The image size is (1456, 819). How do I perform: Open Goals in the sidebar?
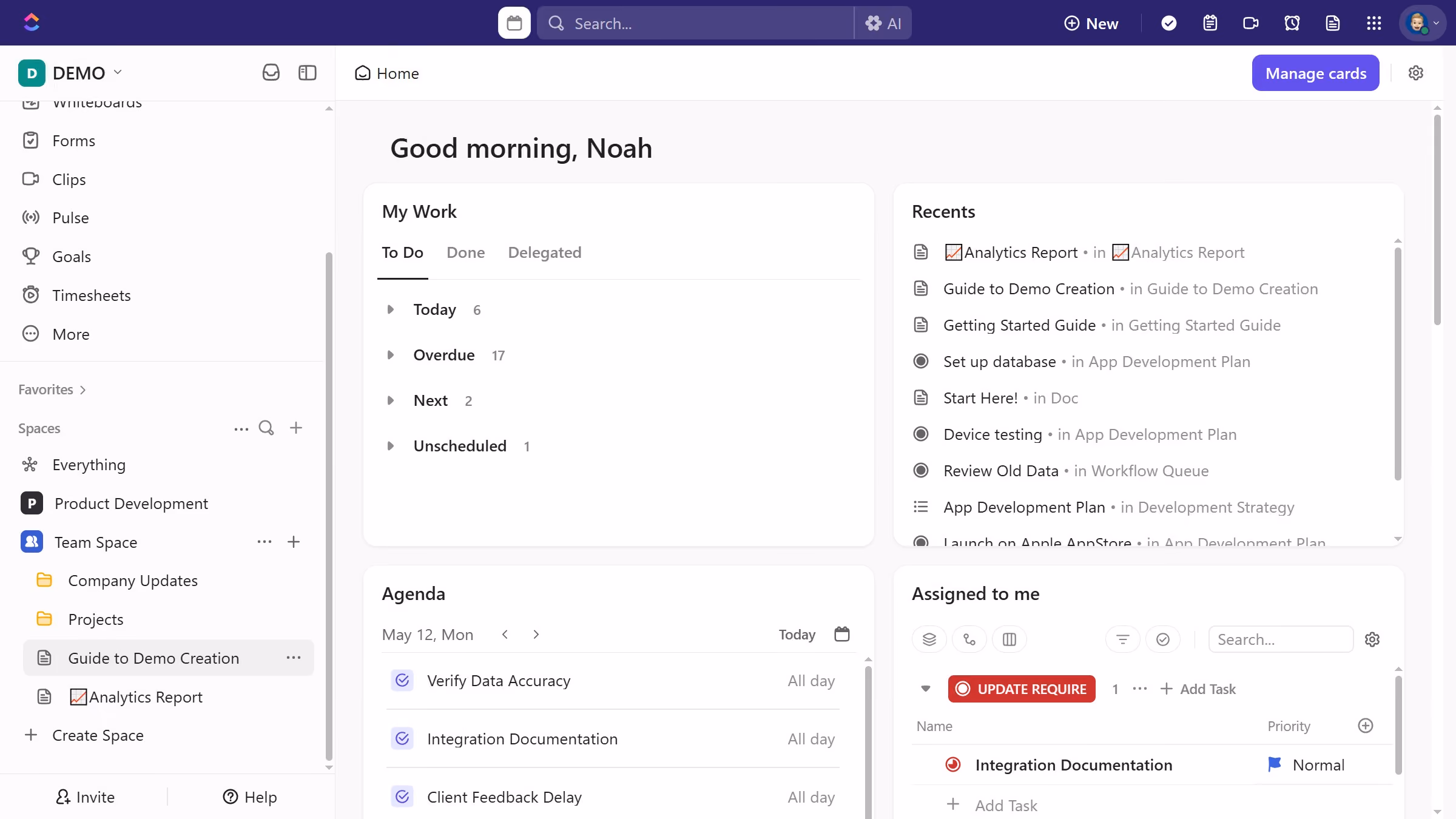71,257
